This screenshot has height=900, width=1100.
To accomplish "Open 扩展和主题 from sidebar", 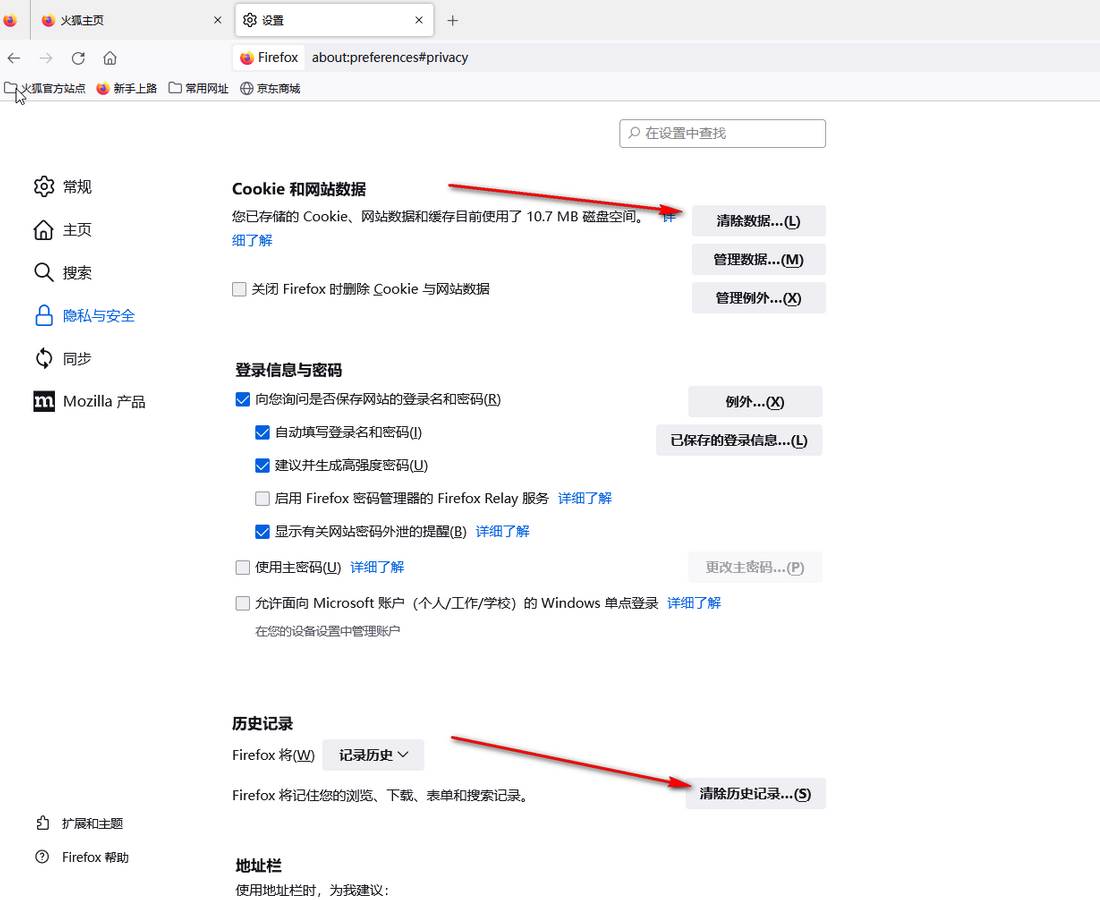I will [79, 824].
